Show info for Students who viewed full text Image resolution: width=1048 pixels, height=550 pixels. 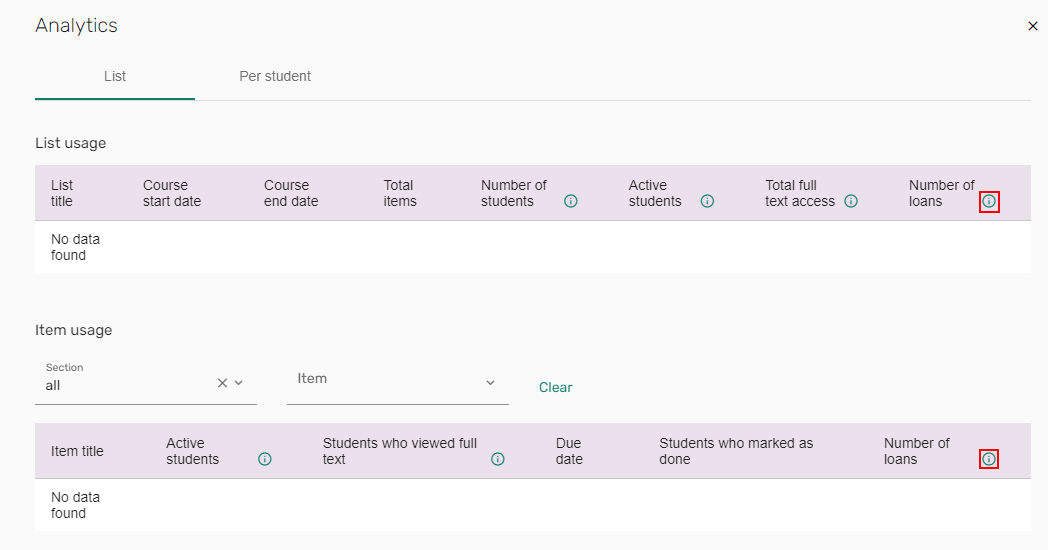tap(498, 459)
